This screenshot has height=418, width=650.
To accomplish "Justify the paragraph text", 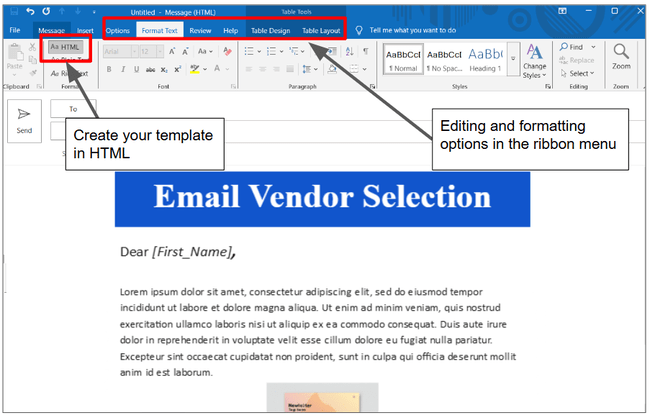I will 290,69.
